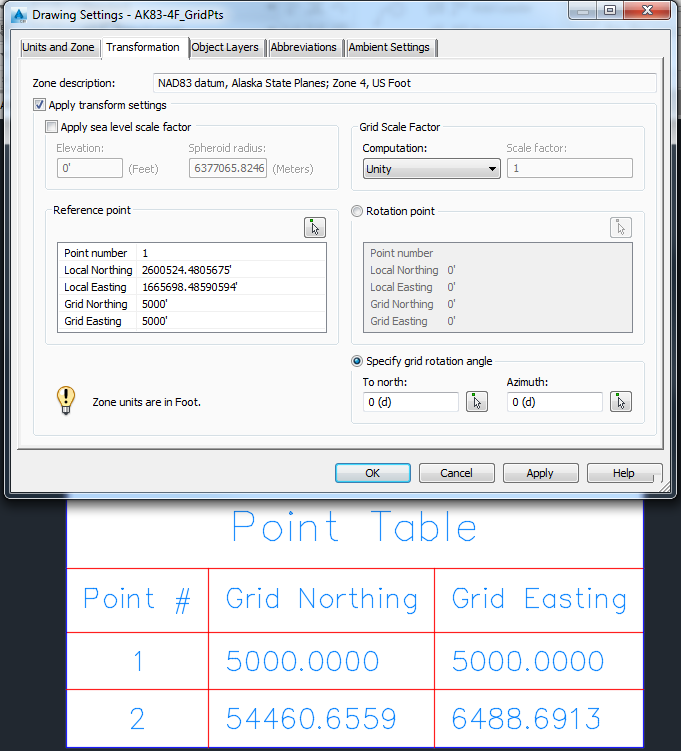This screenshot has height=751, width=681.
Task: Click Grid Northing column header in Point Table
Action: tap(322, 599)
